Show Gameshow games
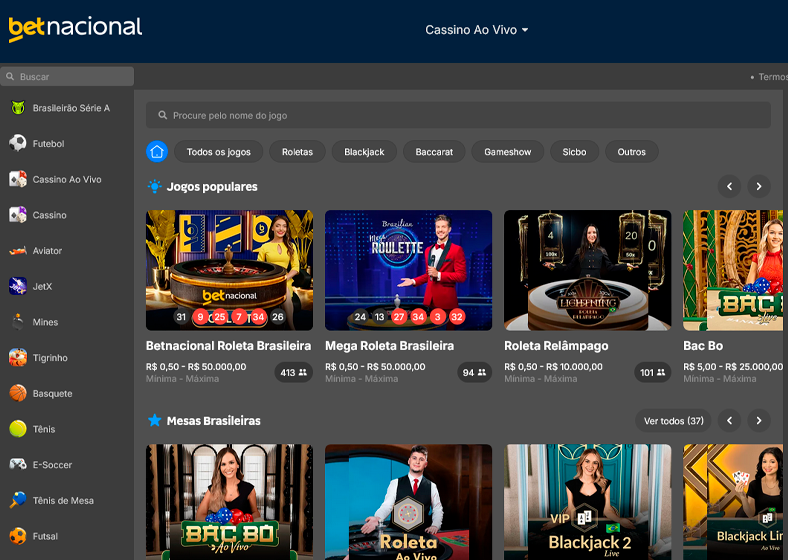The width and height of the screenshot is (788, 560). (x=508, y=152)
